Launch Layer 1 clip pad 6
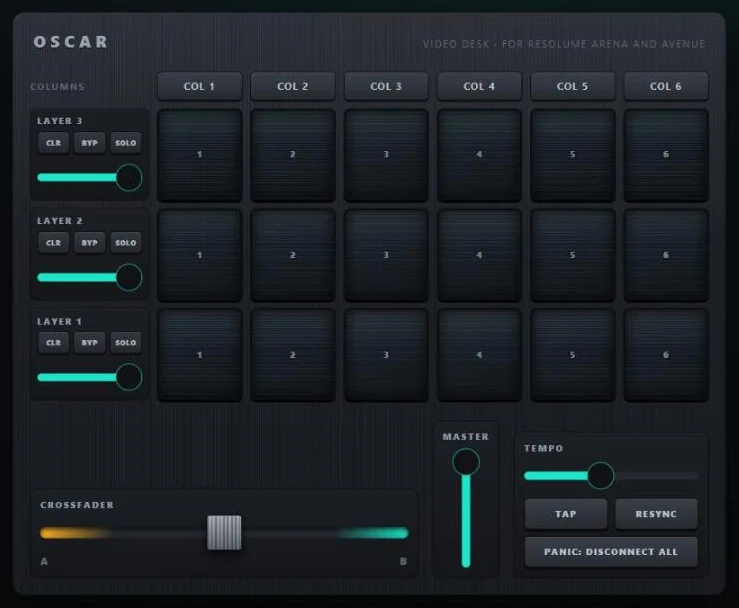The height and width of the screenshot is (608, 739). tap(666, 355)
